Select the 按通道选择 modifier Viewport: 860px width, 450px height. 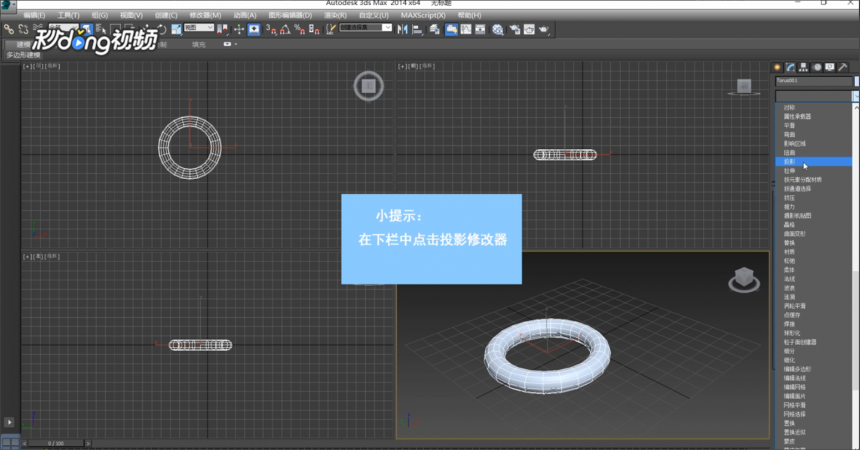click(797, 189)
